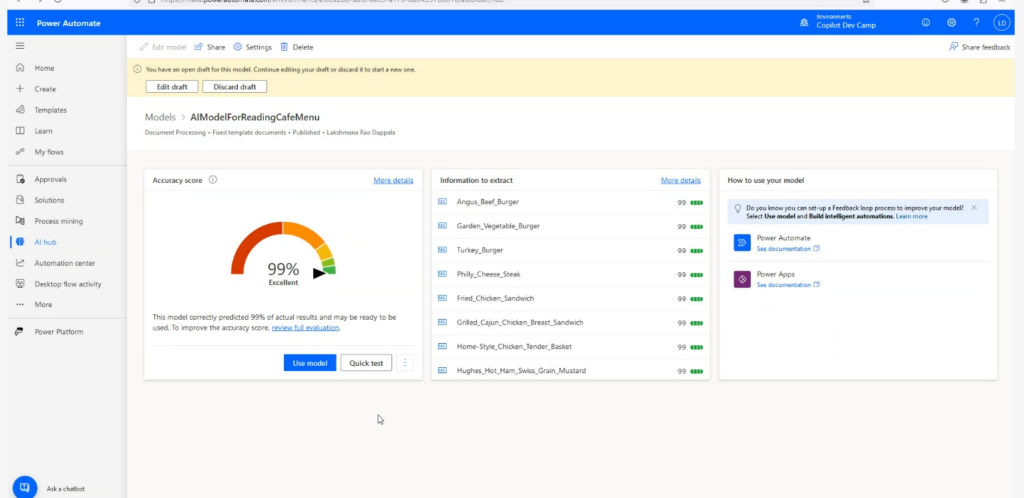Select the Turkey_Burger field row

point(570,250)
